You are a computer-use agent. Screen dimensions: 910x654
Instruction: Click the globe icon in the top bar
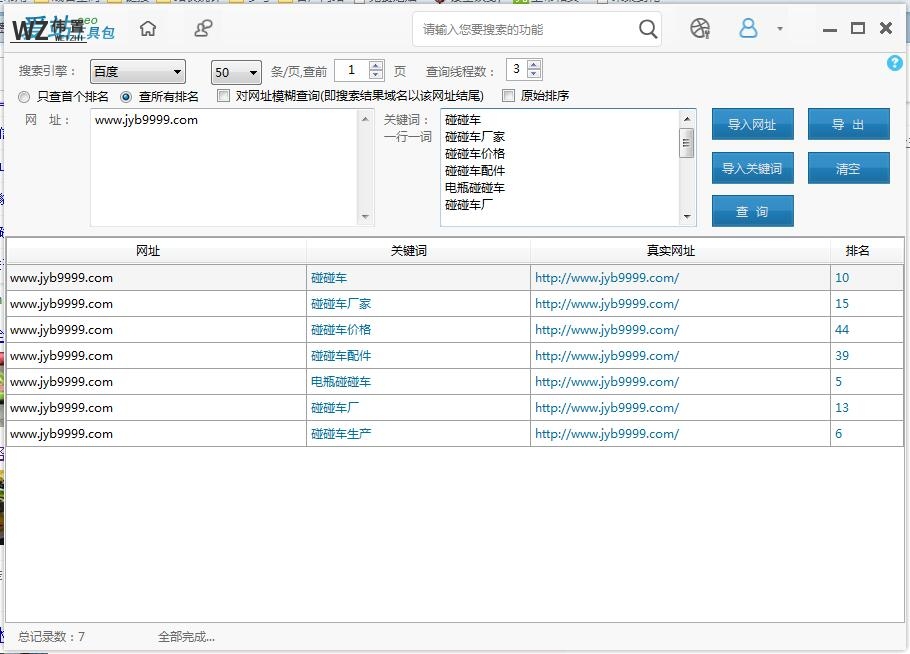click(700, 30)
